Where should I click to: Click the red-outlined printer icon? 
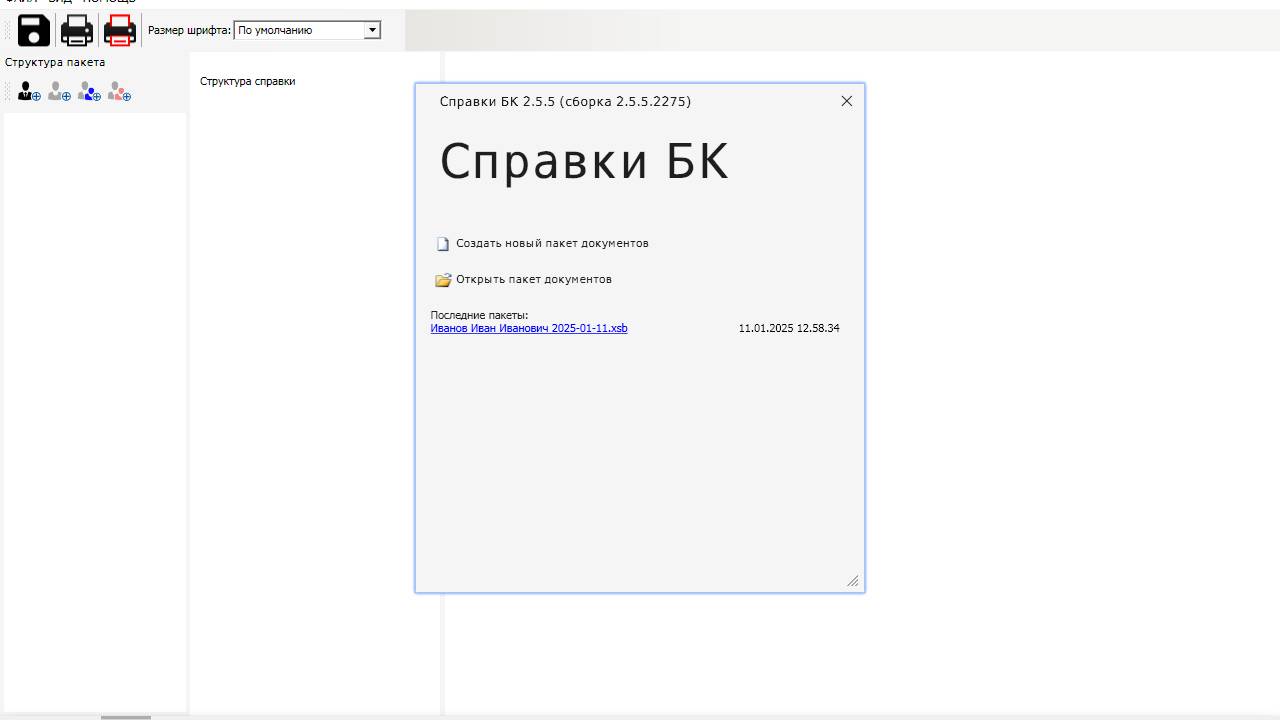pos(120,31)
